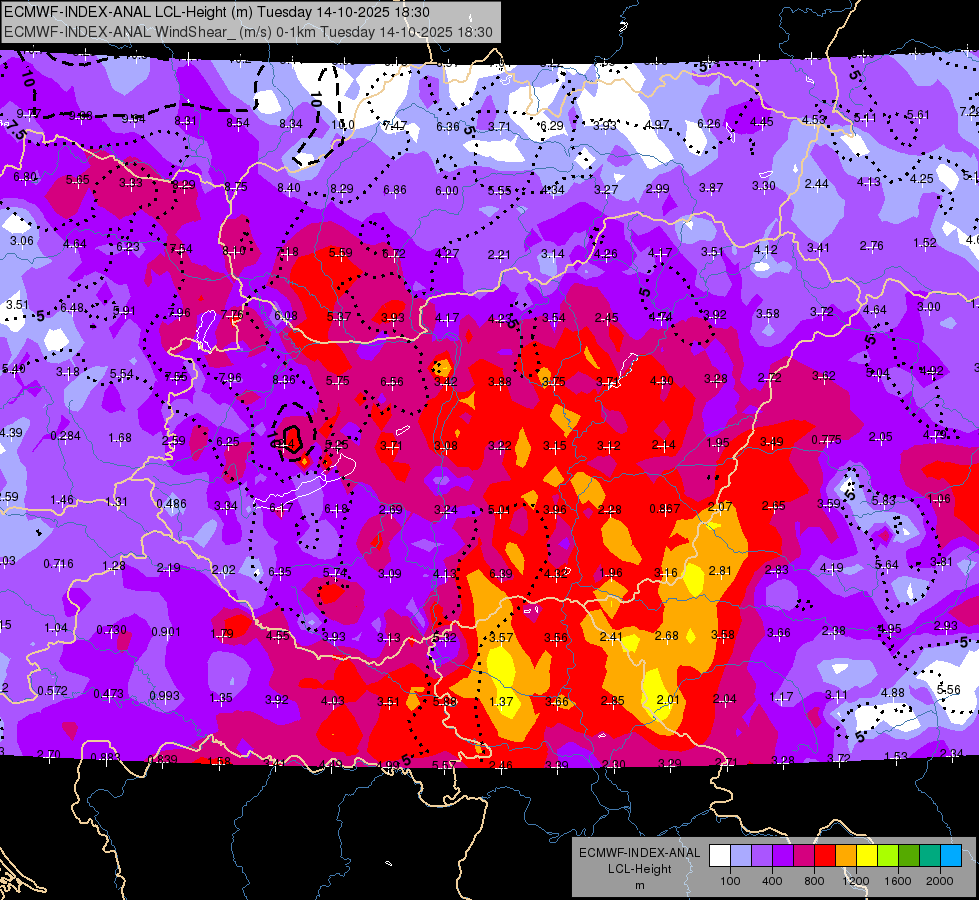Click the wind shear value "0.473"
Image resolution: width=979 pixels, height=900 pixels.
(x=109, y=694)
